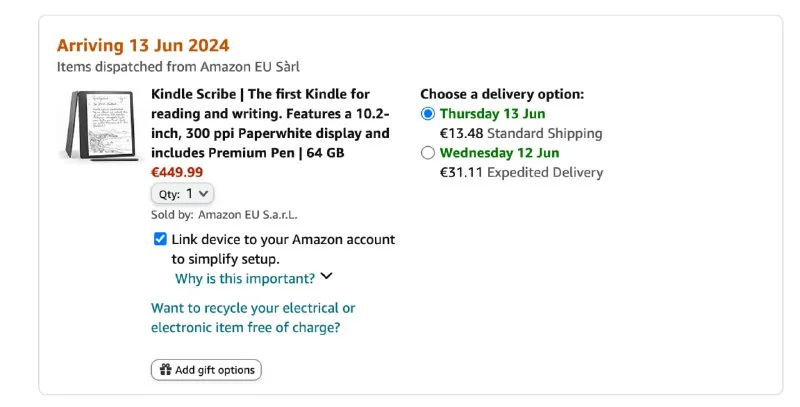The height and width of the screenshot is (407, 800).
Task: Click the €449.99 price
Action: 177,172
